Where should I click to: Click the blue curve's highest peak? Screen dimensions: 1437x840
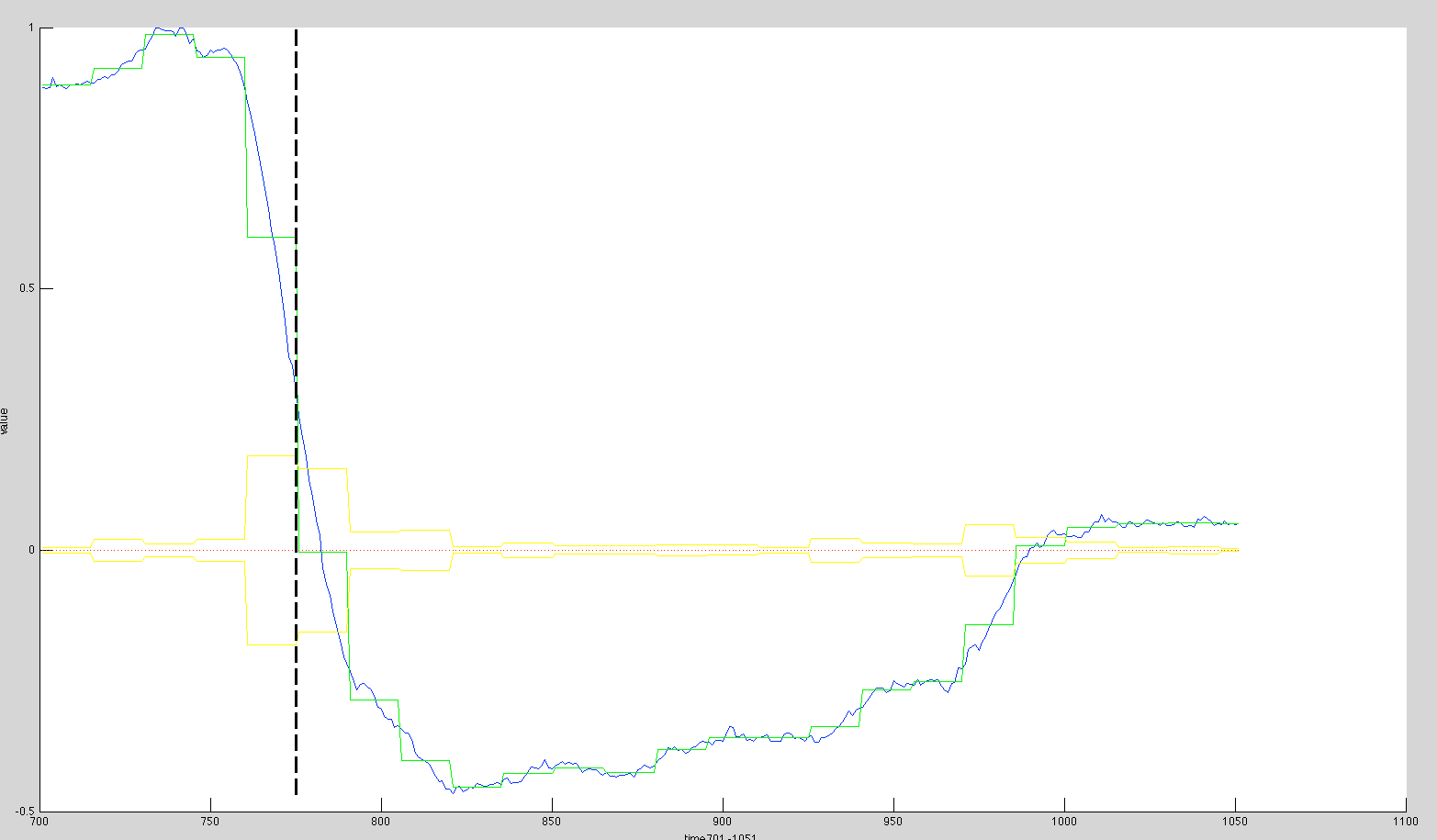[x=161, y=29]
